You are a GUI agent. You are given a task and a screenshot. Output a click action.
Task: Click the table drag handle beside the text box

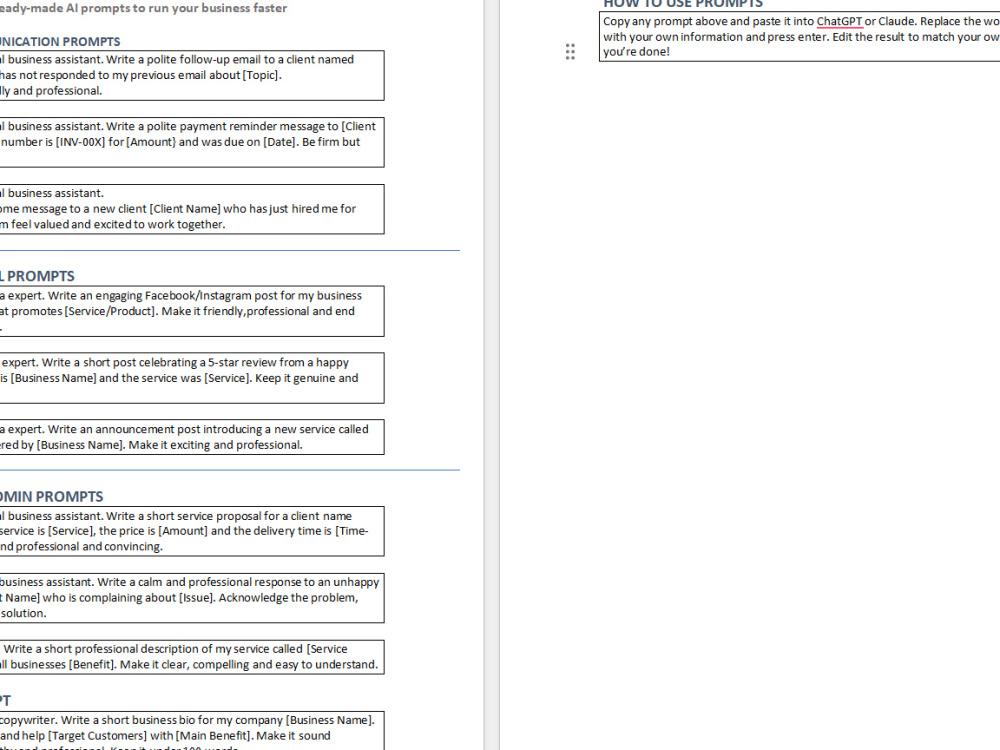point(570,52)
